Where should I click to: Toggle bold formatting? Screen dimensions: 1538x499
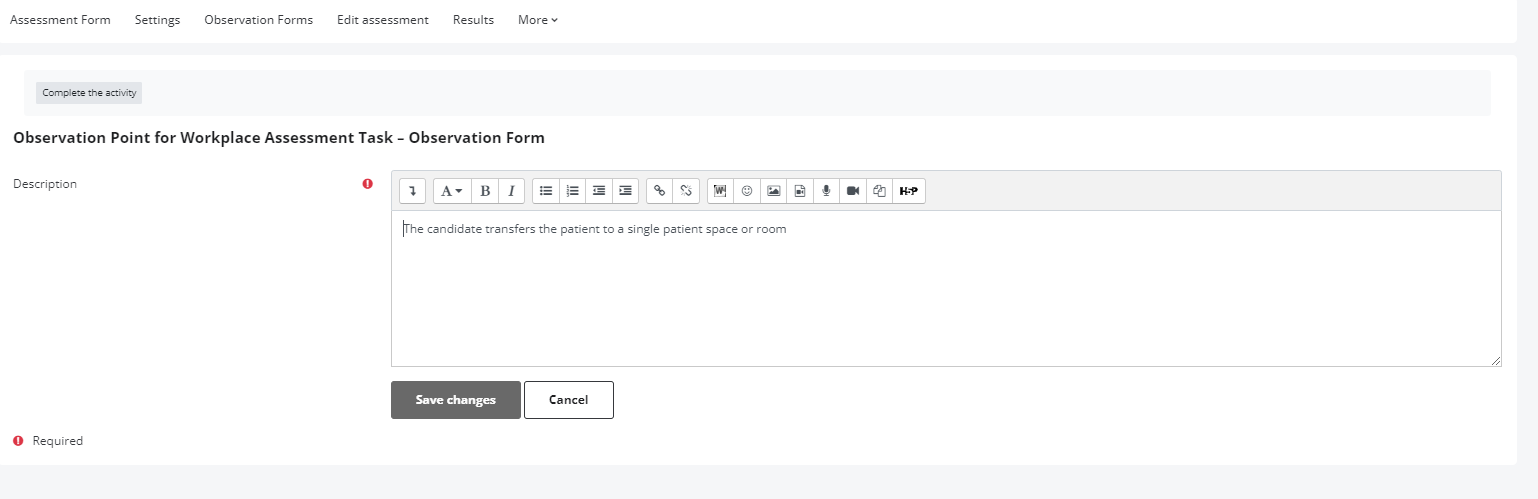pyautogui.click(x=485, y=191)
